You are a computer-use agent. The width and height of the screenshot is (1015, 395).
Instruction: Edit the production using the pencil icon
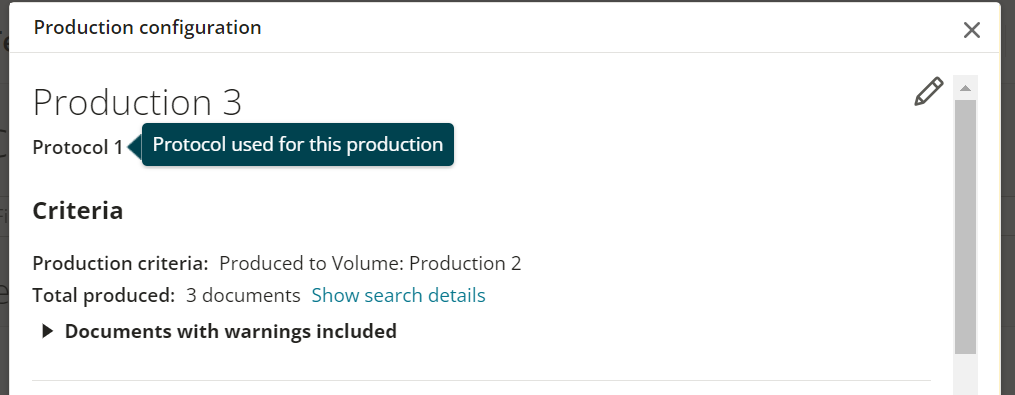(x=928, y=91)
